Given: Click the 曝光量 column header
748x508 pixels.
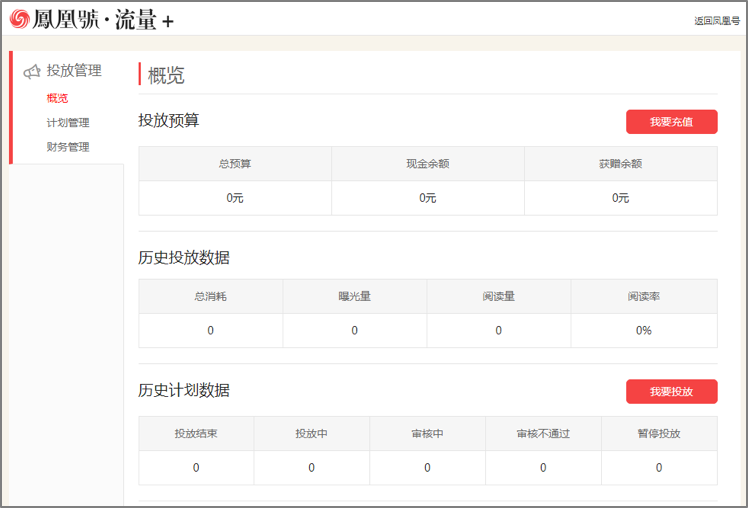Looking at the screenshot, I should [x=355, y=297].
